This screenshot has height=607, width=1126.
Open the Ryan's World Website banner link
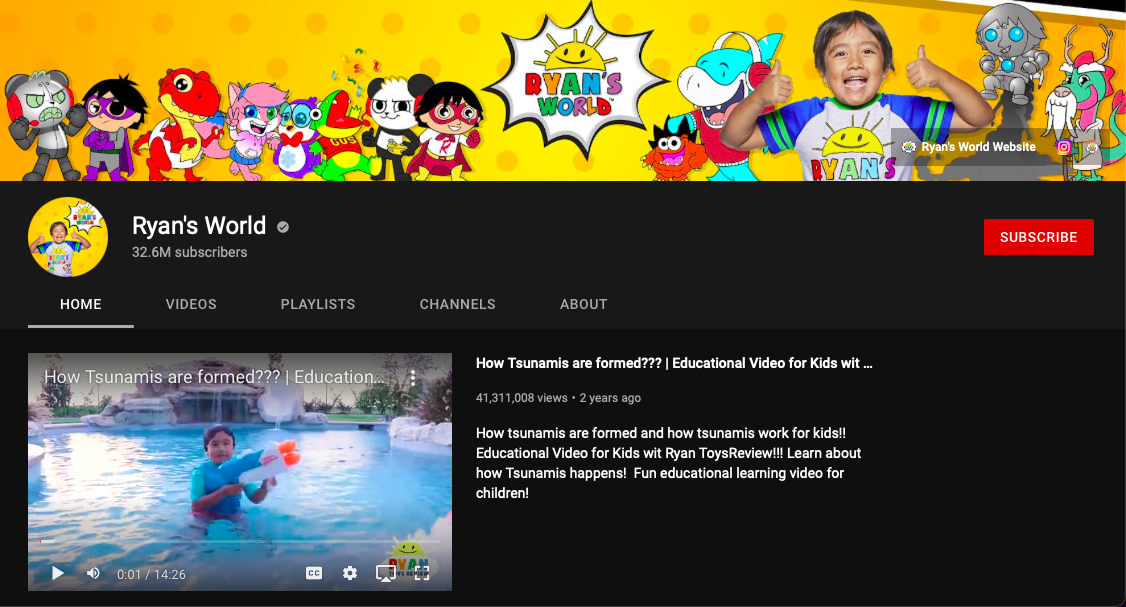point(969,147)
